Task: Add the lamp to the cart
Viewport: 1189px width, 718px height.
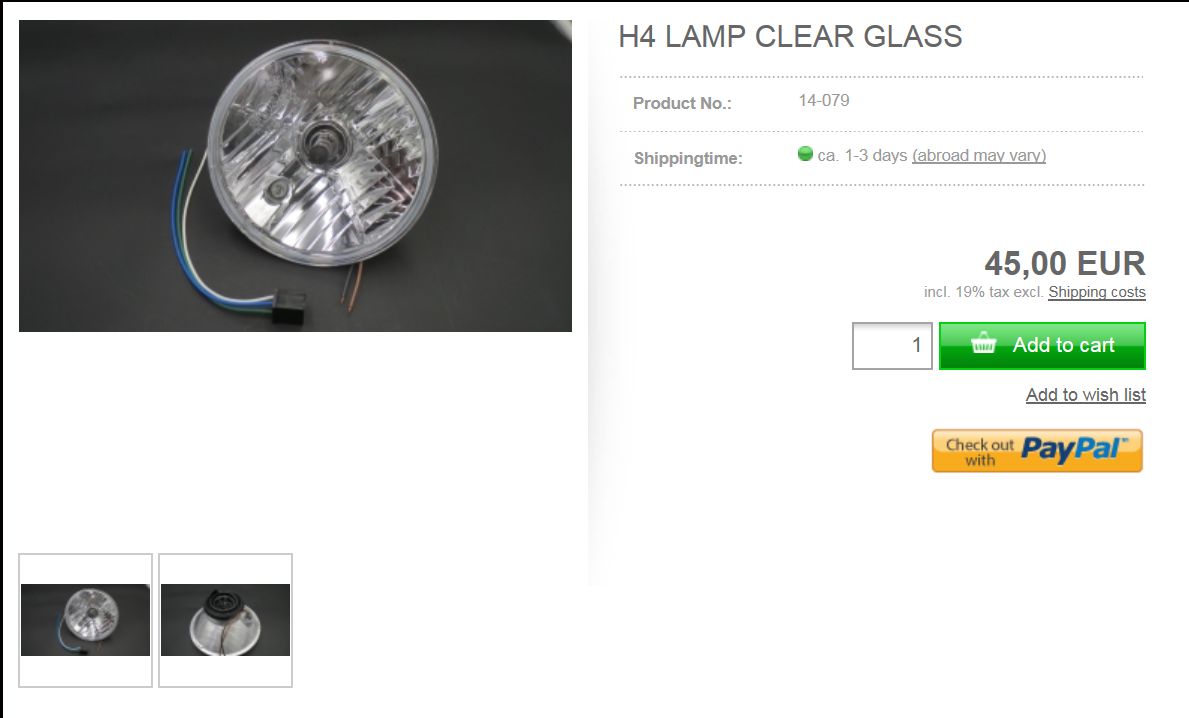Action: tap(1042, 346)
